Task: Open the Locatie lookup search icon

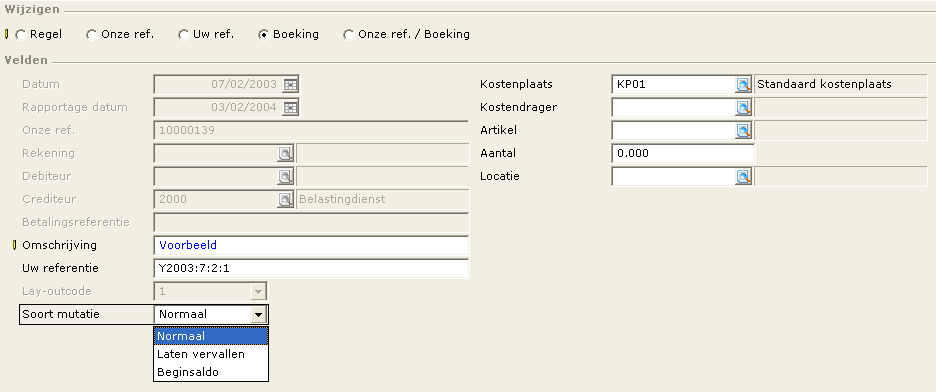Action: coord(743,177)
